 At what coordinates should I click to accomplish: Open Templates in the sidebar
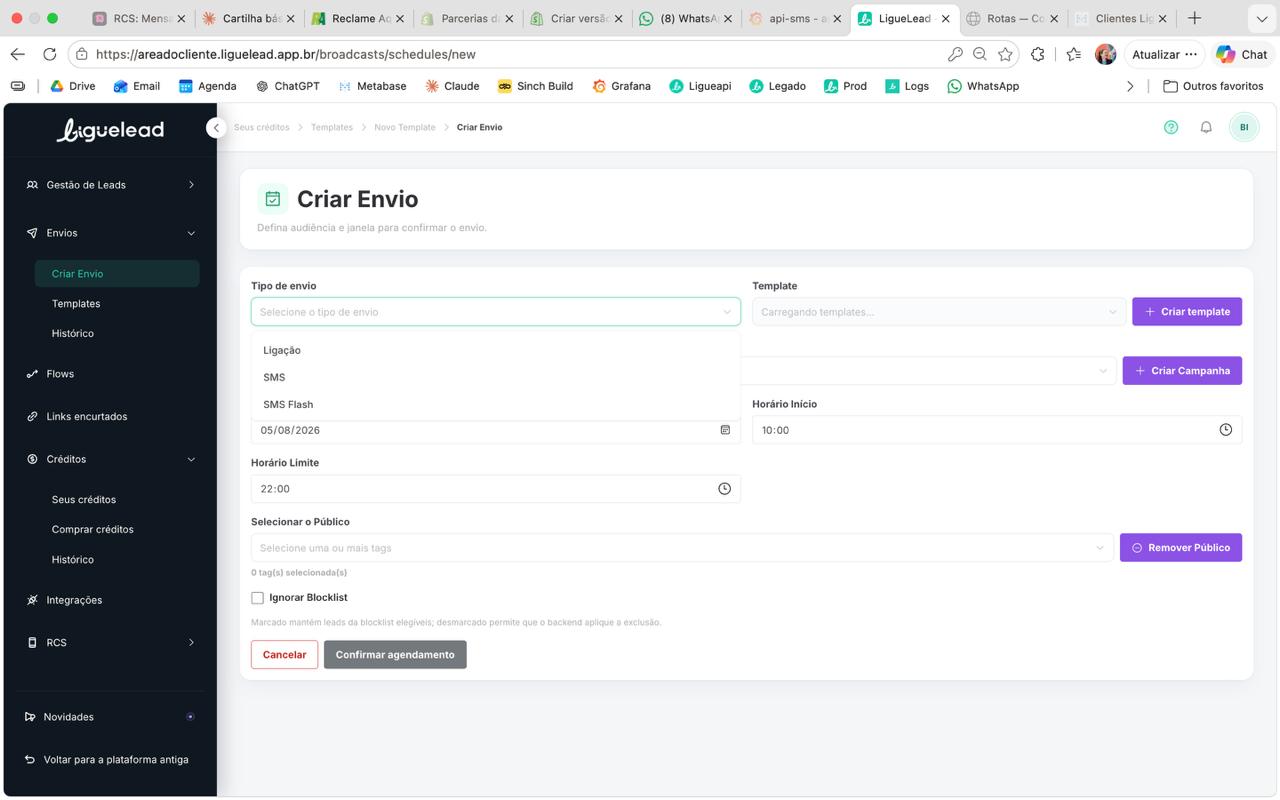[76, 304]
